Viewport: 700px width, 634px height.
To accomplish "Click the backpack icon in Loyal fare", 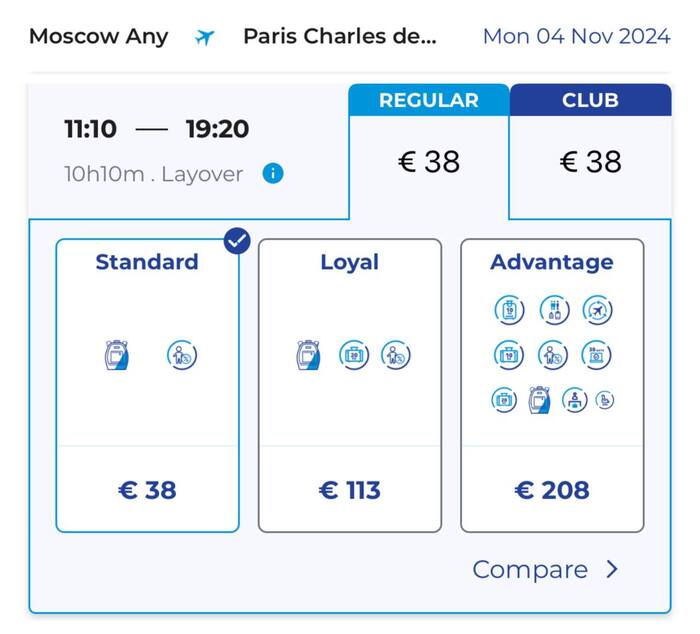I will pyautogui.click(x=309, y=355).
